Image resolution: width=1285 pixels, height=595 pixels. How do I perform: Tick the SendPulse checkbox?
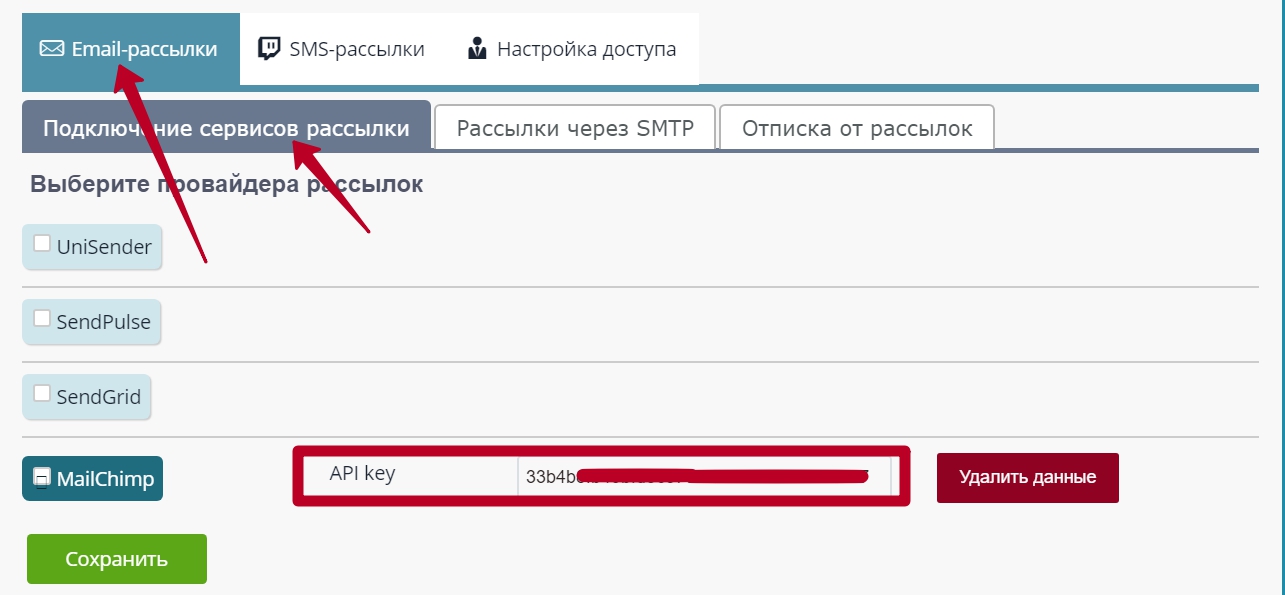tap(42, 319)
